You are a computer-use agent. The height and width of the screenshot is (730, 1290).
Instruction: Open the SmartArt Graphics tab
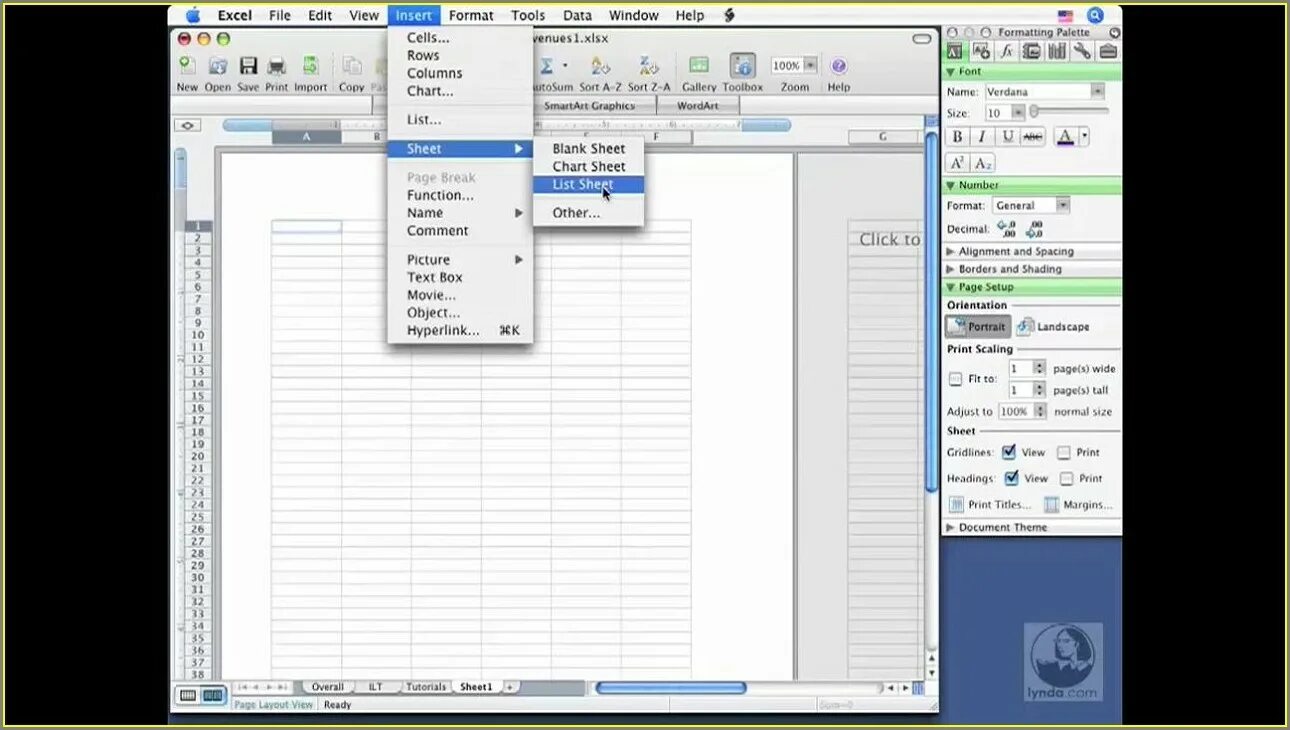(x=589, y=105)
